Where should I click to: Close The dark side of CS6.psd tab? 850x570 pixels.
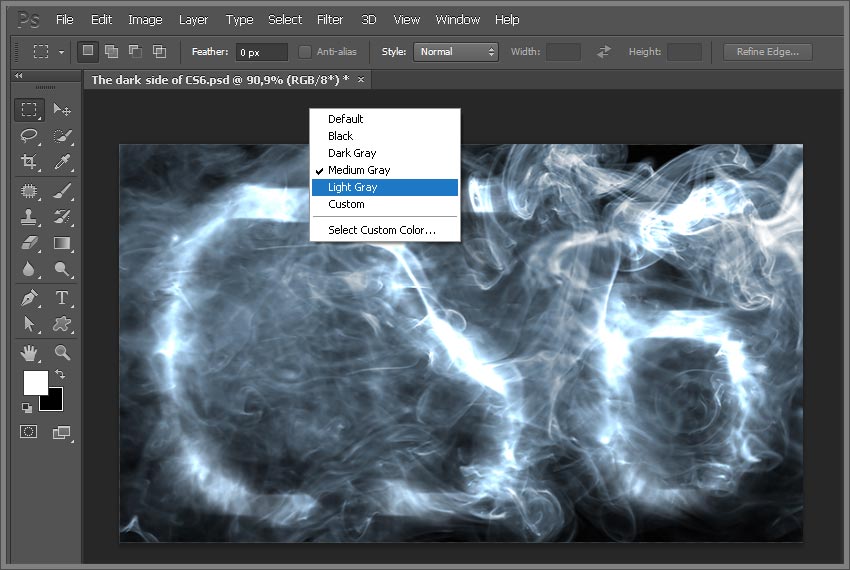[x=360, y=80]
